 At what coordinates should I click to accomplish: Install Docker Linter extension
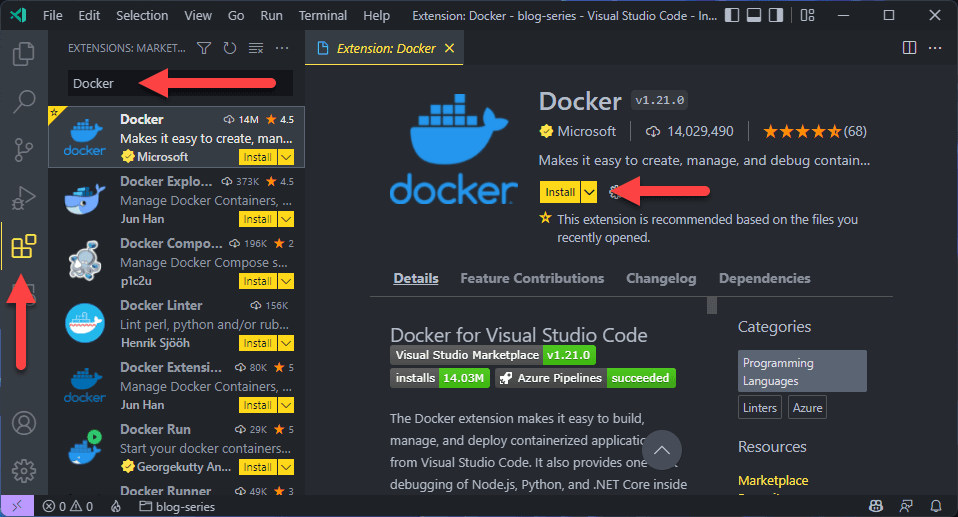pyautogui.click(x=258, y=343)
